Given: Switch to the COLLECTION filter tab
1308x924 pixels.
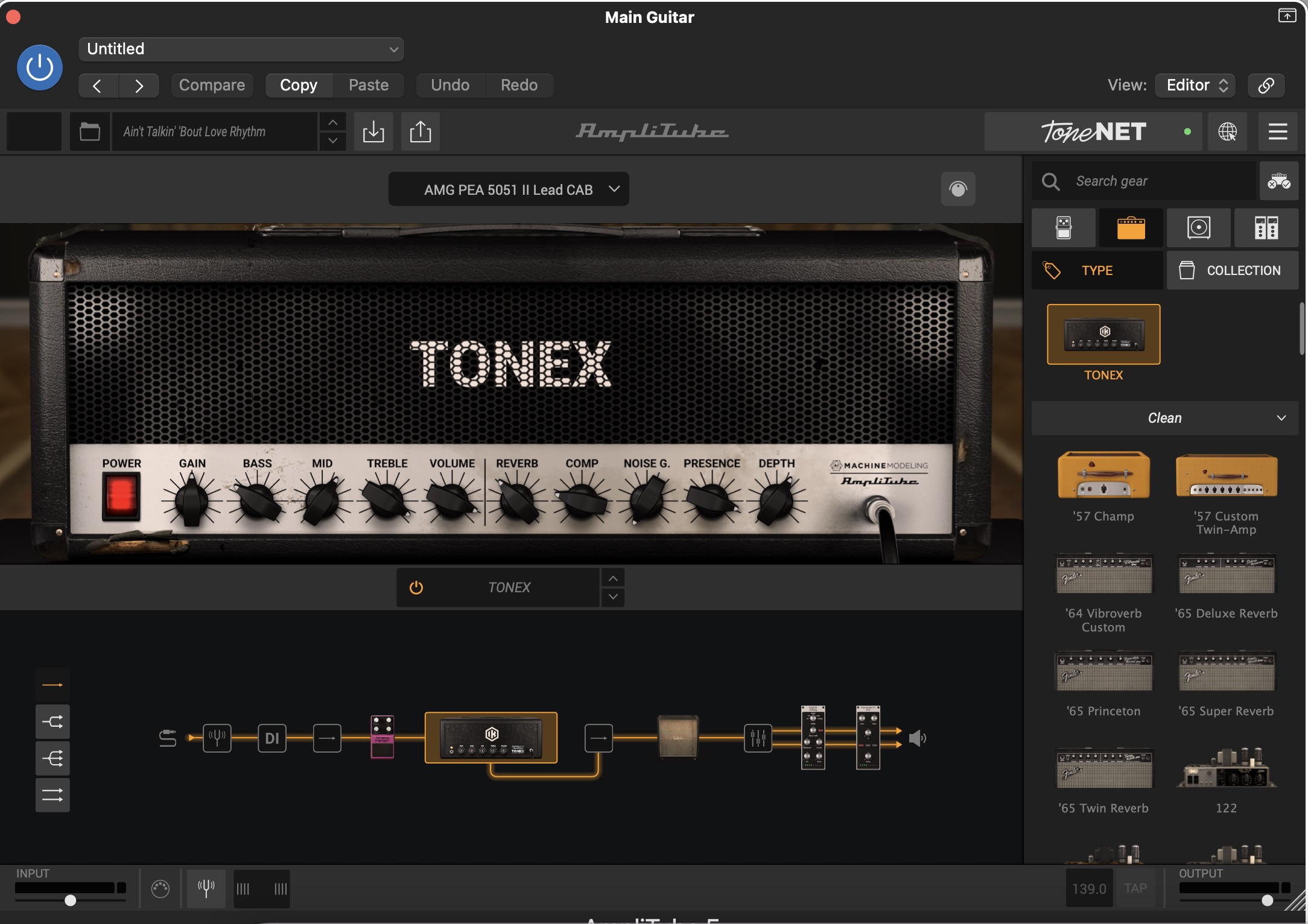Looking at the screenshot, I should coord(1233,270).
